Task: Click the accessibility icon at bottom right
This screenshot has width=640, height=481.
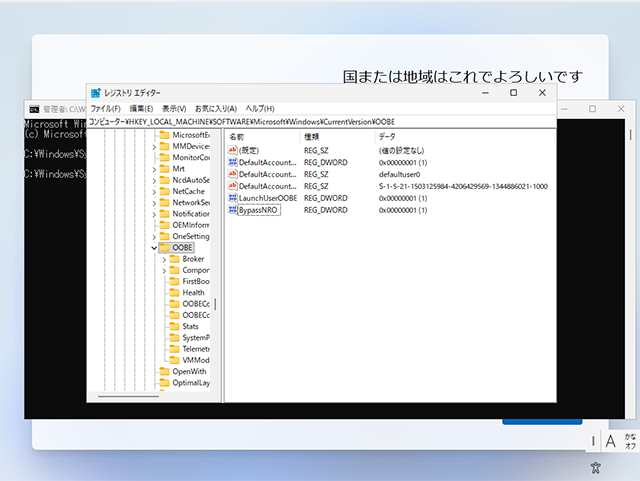Action: [x=595, y=467]
